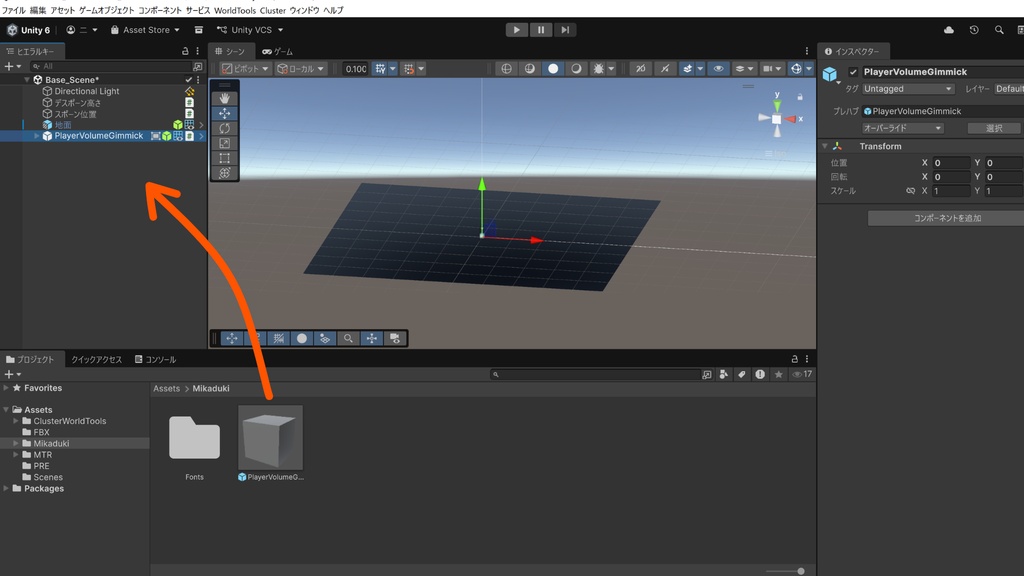The width and height of the screenshot is (1024, 576).
Task: Advance one frame with the Step button
Action: point(565,30)
